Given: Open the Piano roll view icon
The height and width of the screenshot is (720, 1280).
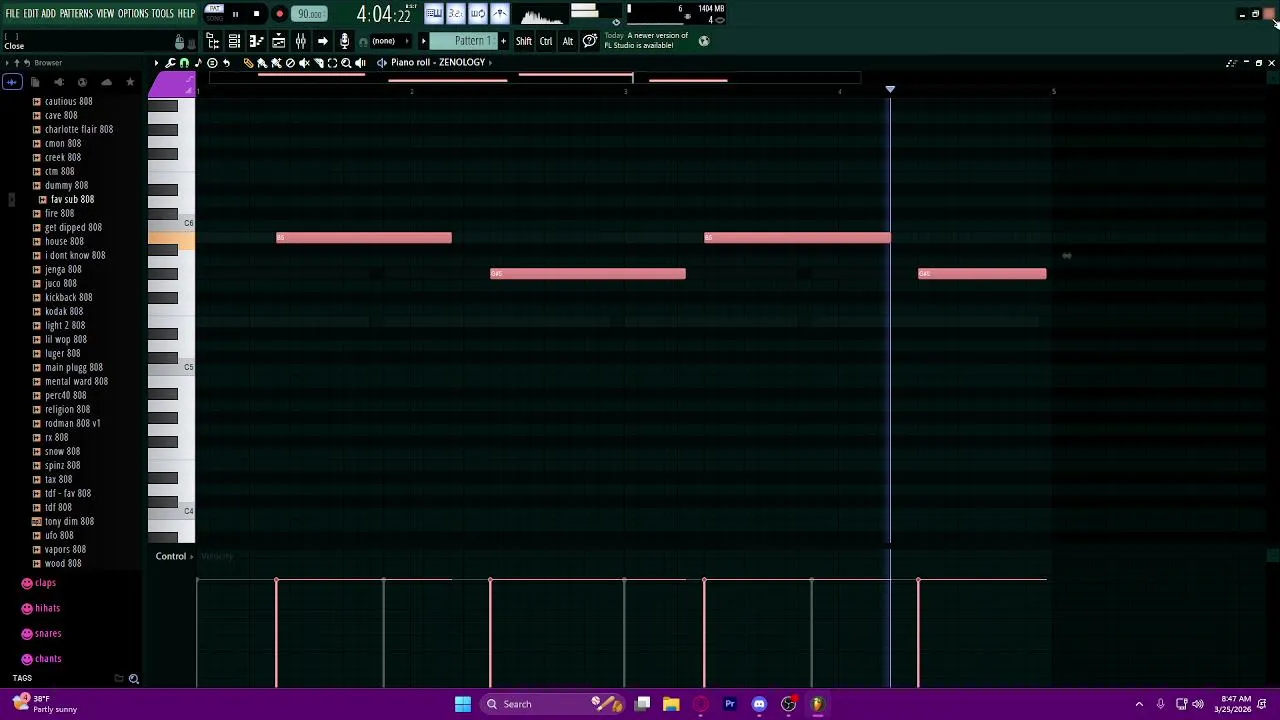Looking at the screenshot, I should click(x=256, y=41).
